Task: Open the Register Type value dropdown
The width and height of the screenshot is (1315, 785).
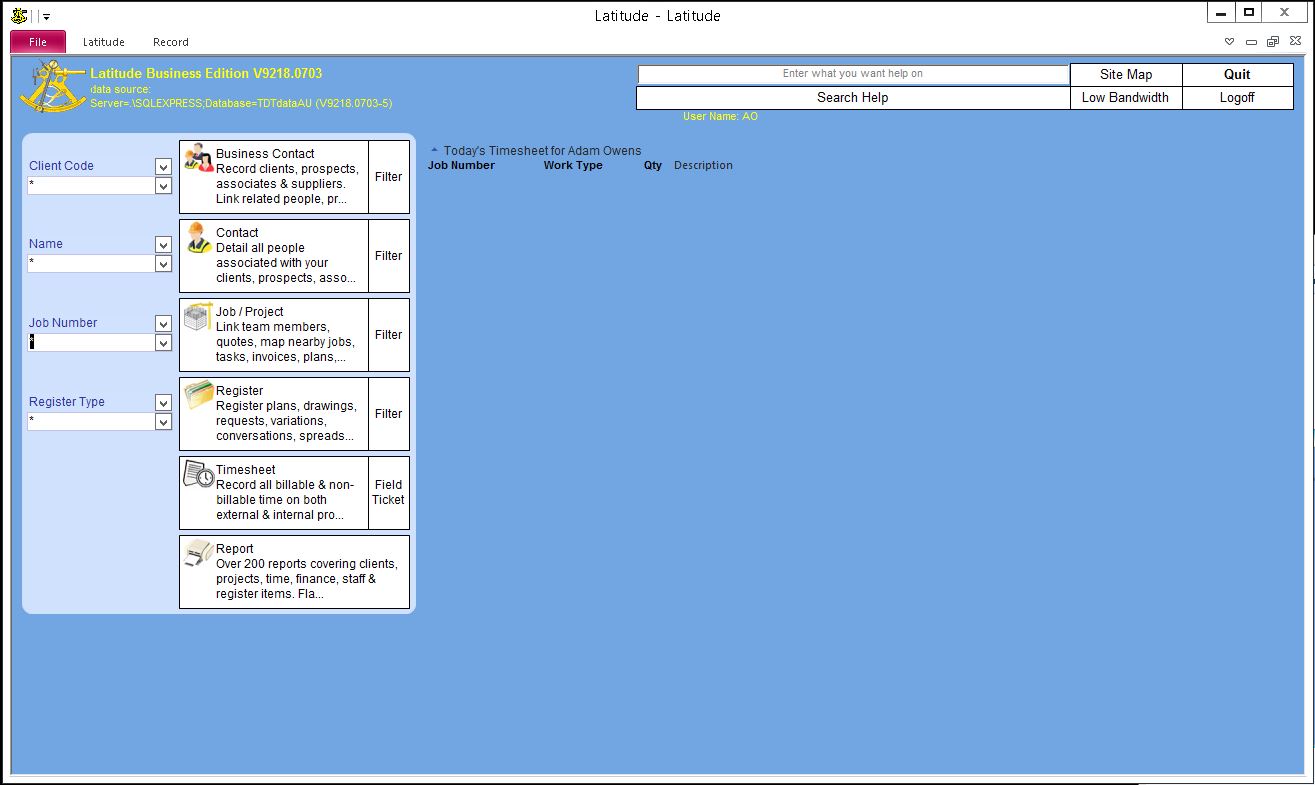Action: click(x=163, y=422)
